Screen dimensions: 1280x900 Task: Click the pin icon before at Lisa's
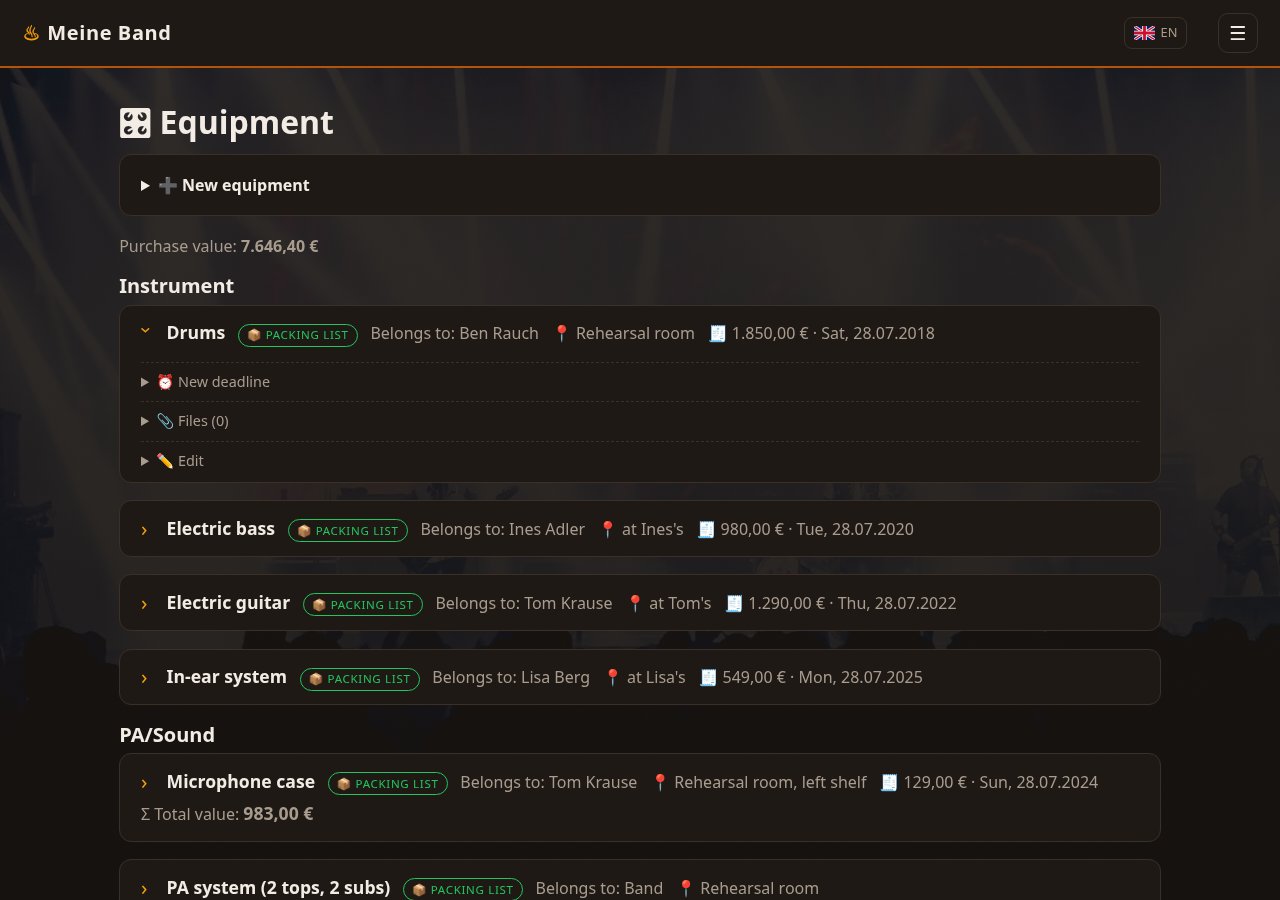coord(612,677)
